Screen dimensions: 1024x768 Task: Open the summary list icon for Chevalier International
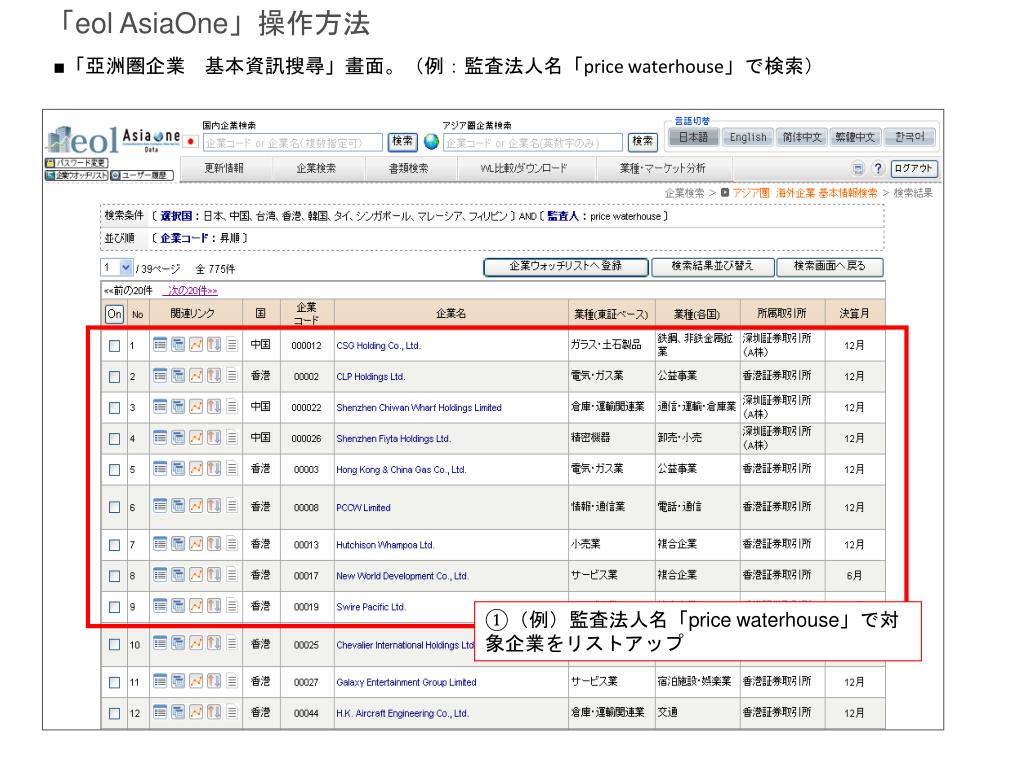tap(160, 643)
